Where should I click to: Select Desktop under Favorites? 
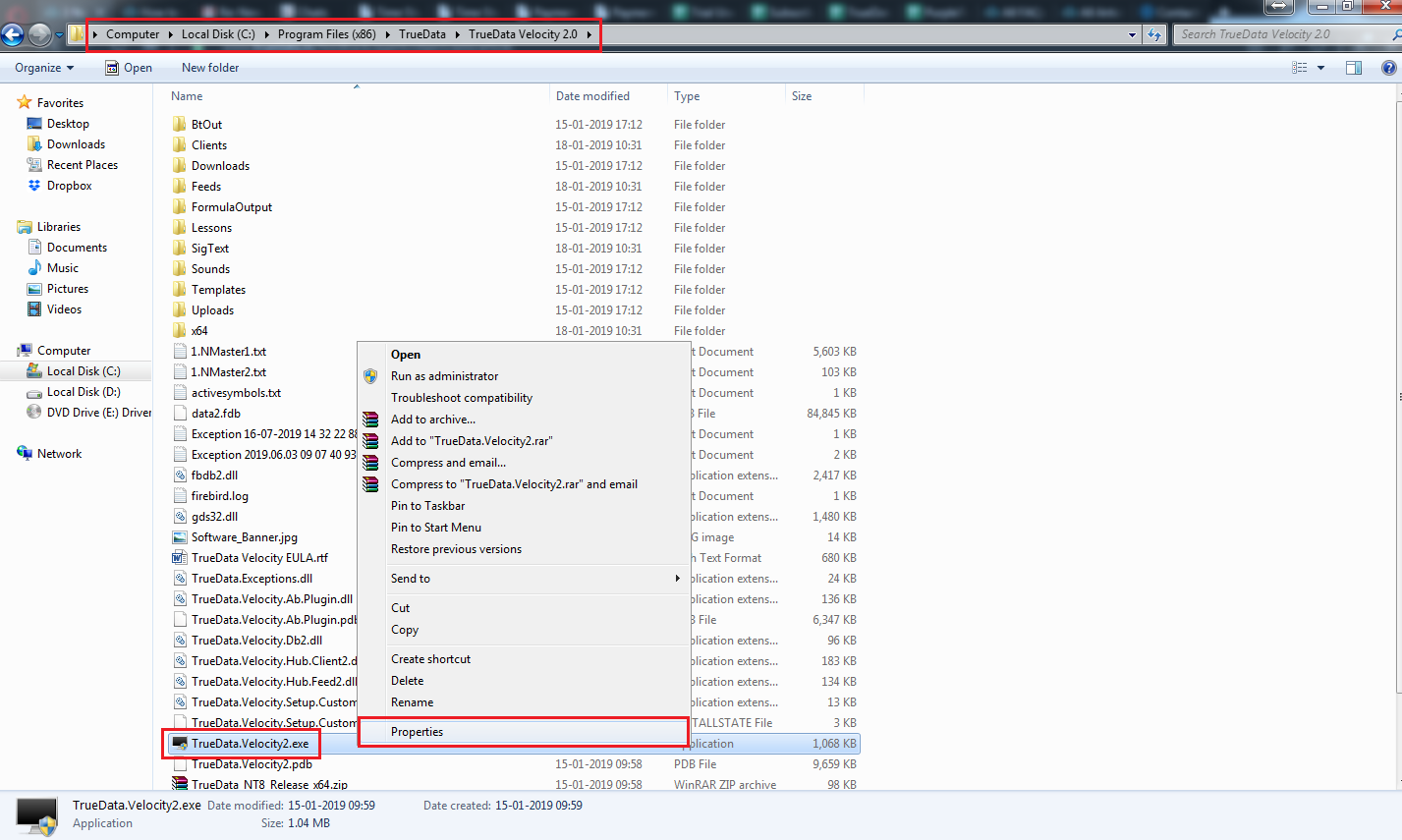pyautogui.click(x=68, y=124)
